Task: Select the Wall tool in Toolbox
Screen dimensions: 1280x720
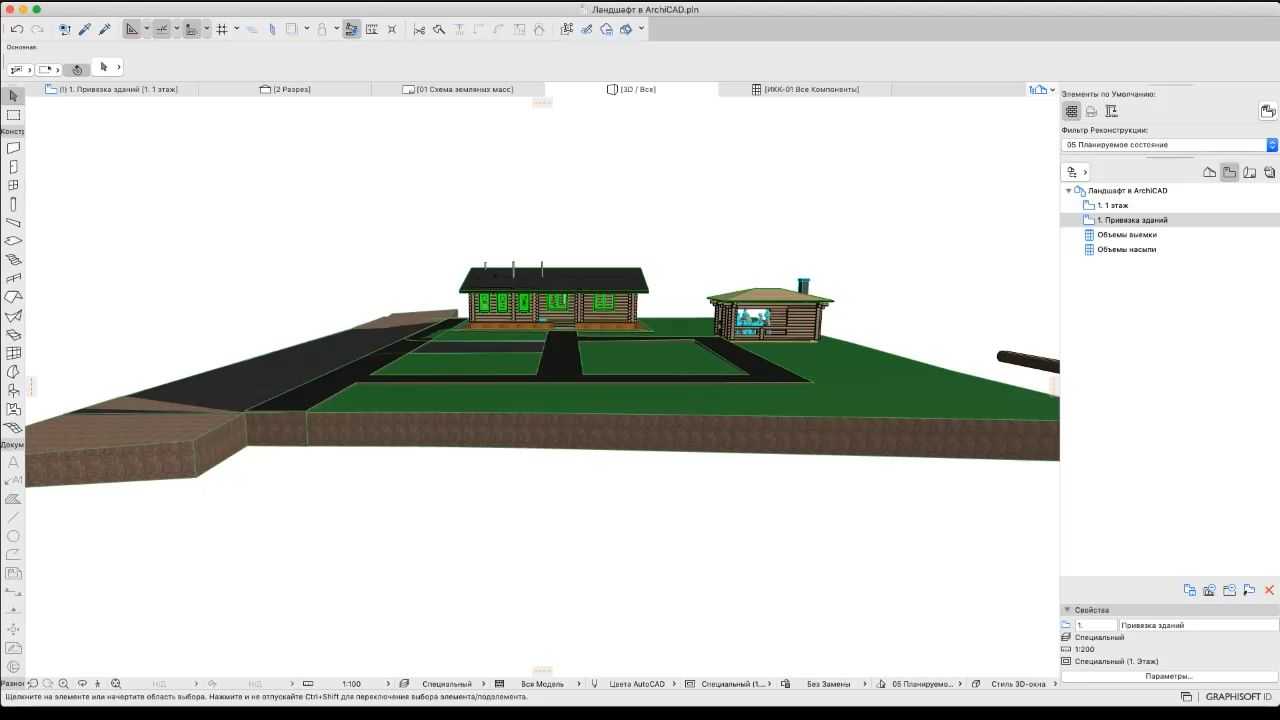Action: (x=13, y=148)
